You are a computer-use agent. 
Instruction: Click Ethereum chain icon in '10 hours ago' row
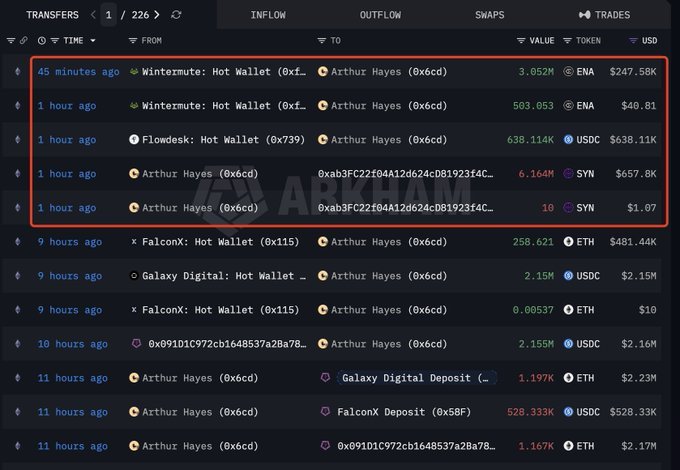[x=17, y=344]
